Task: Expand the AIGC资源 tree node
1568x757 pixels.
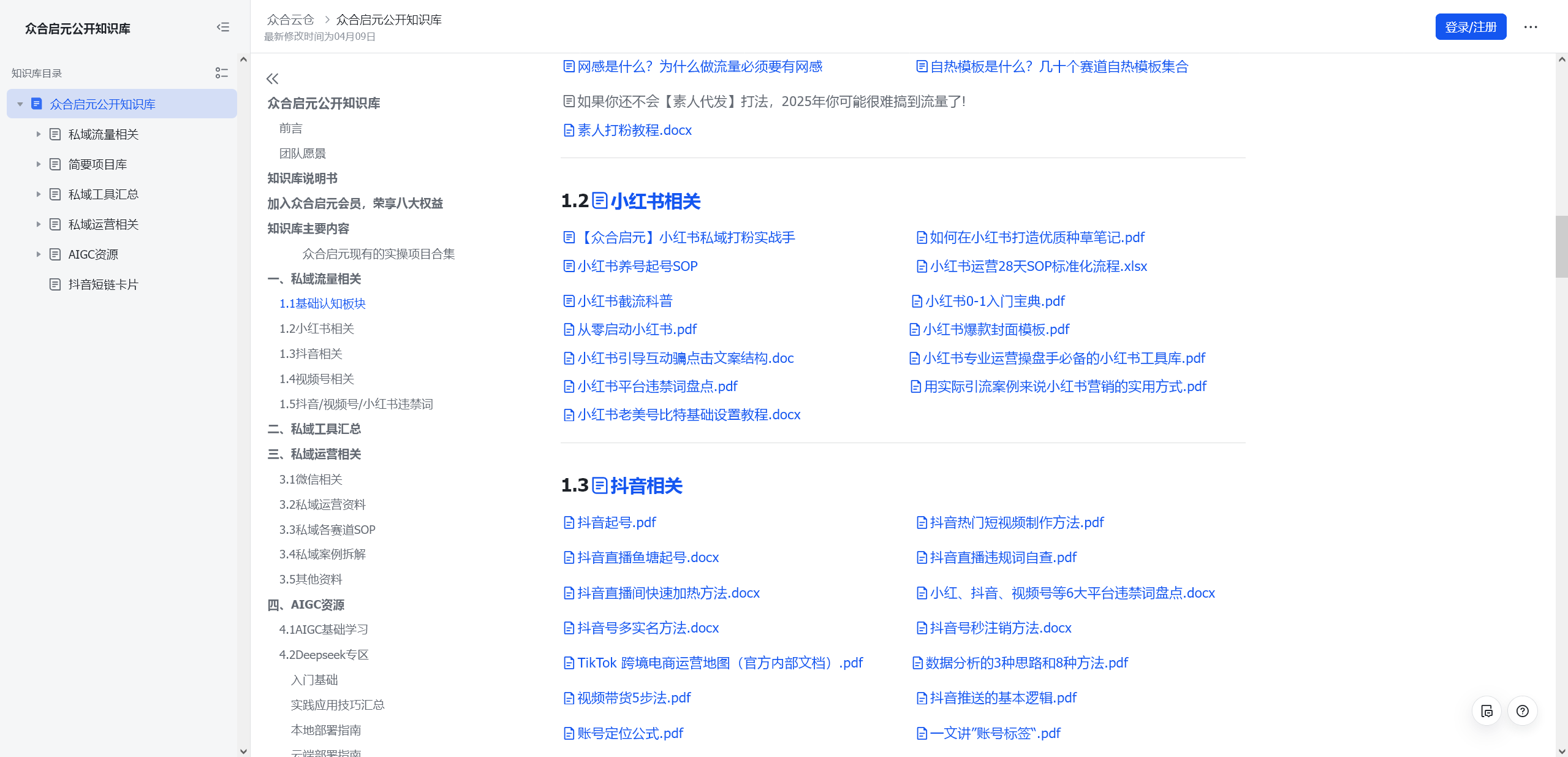Action: click(x=38, y=254)
